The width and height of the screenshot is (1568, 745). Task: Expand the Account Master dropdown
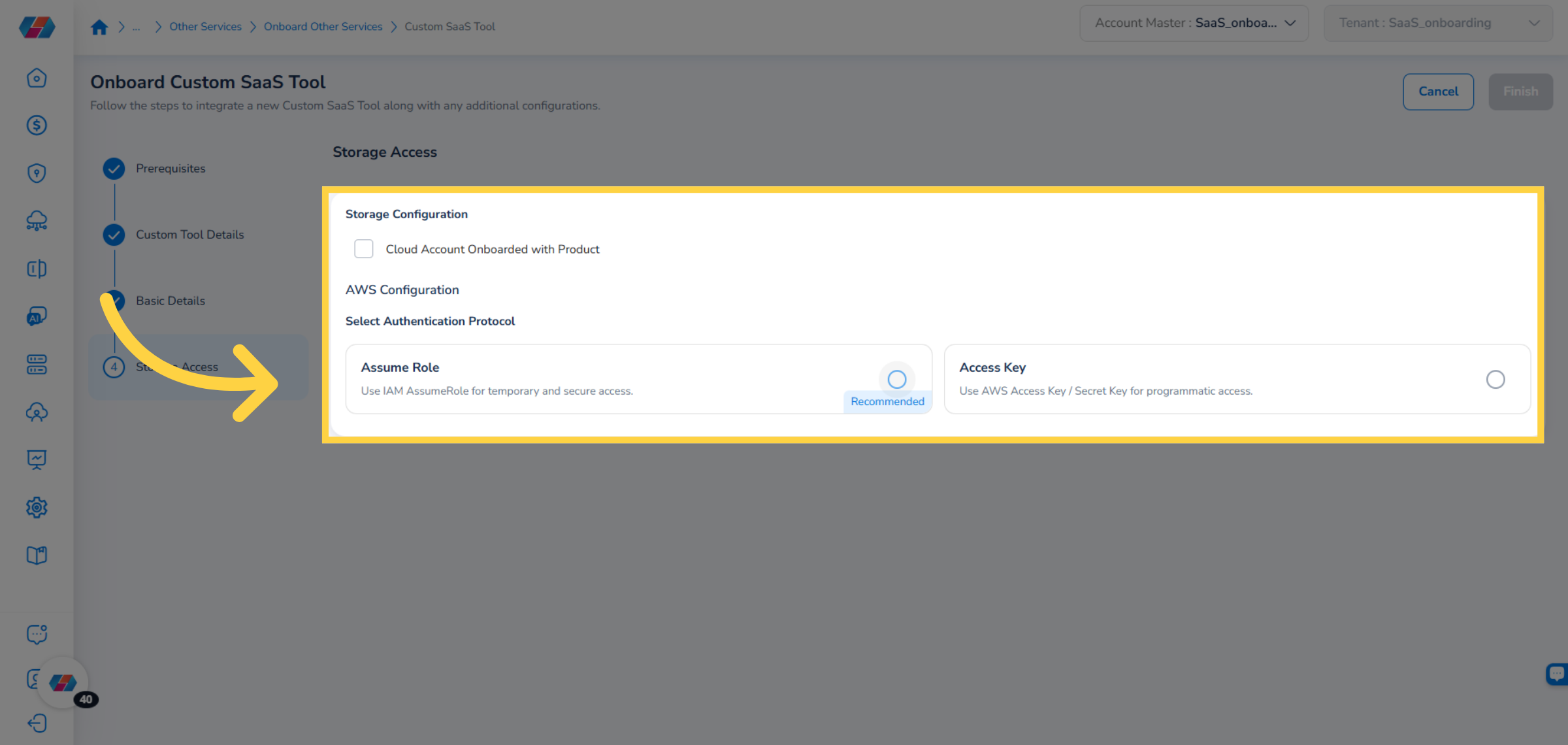coord(1290,22)
